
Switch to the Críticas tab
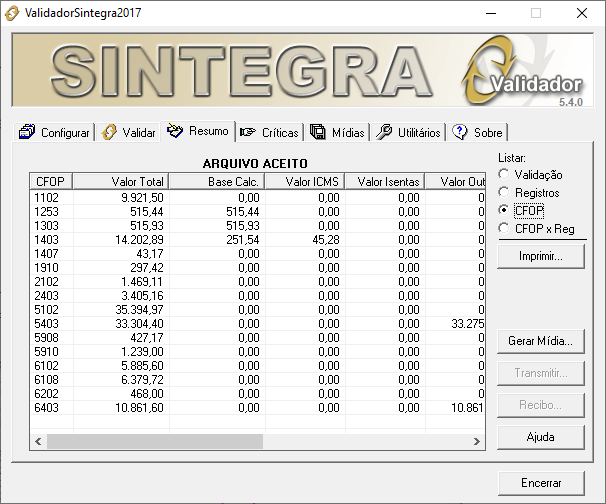(270, 133)
